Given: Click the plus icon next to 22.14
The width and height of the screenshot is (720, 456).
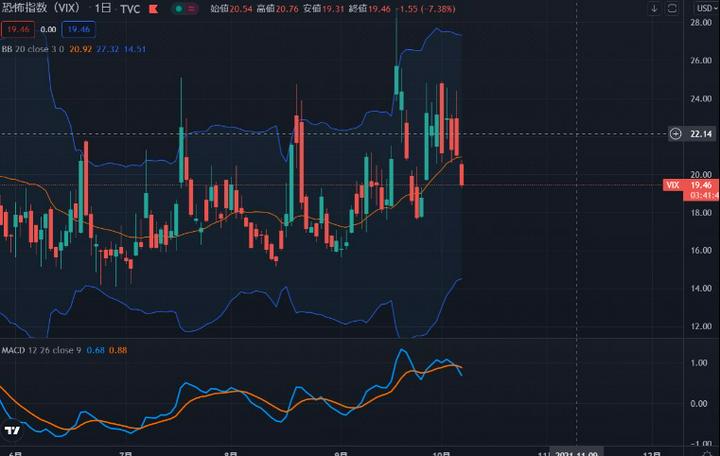Looking at the screenshot, I should (x=676, y=133).
